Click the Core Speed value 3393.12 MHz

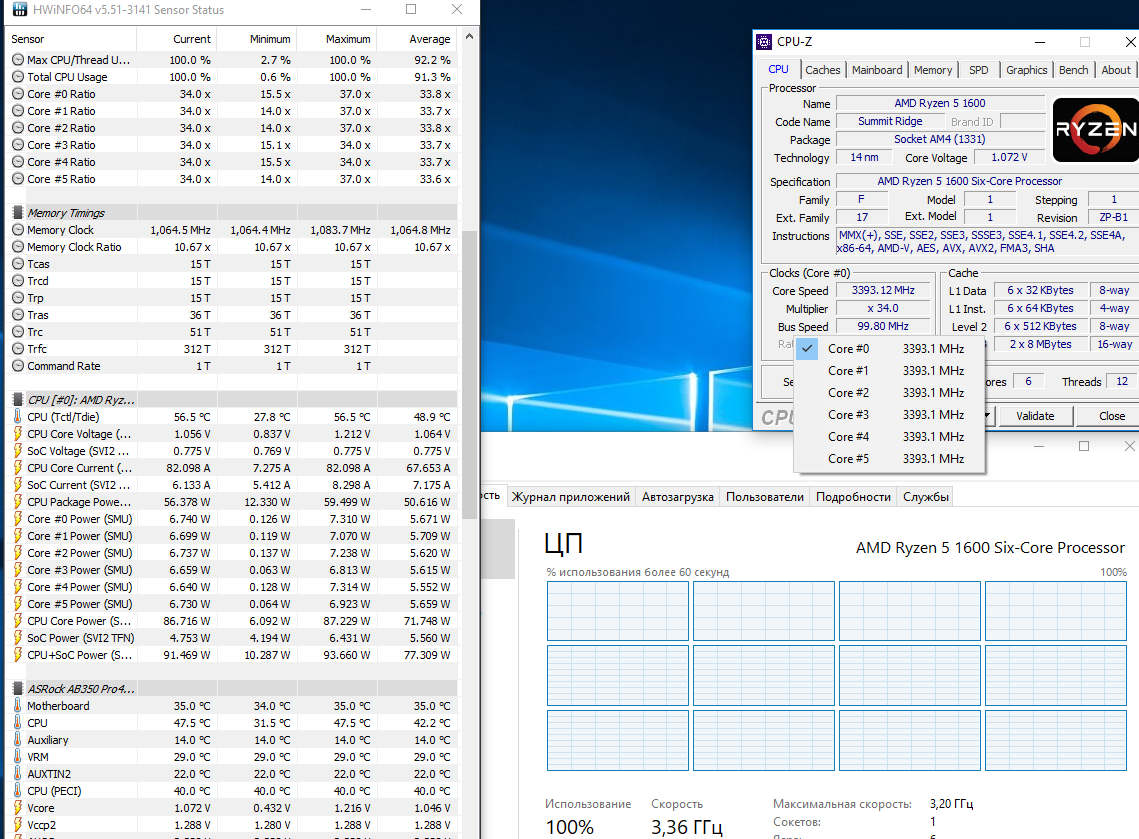(x=883, y=290)
